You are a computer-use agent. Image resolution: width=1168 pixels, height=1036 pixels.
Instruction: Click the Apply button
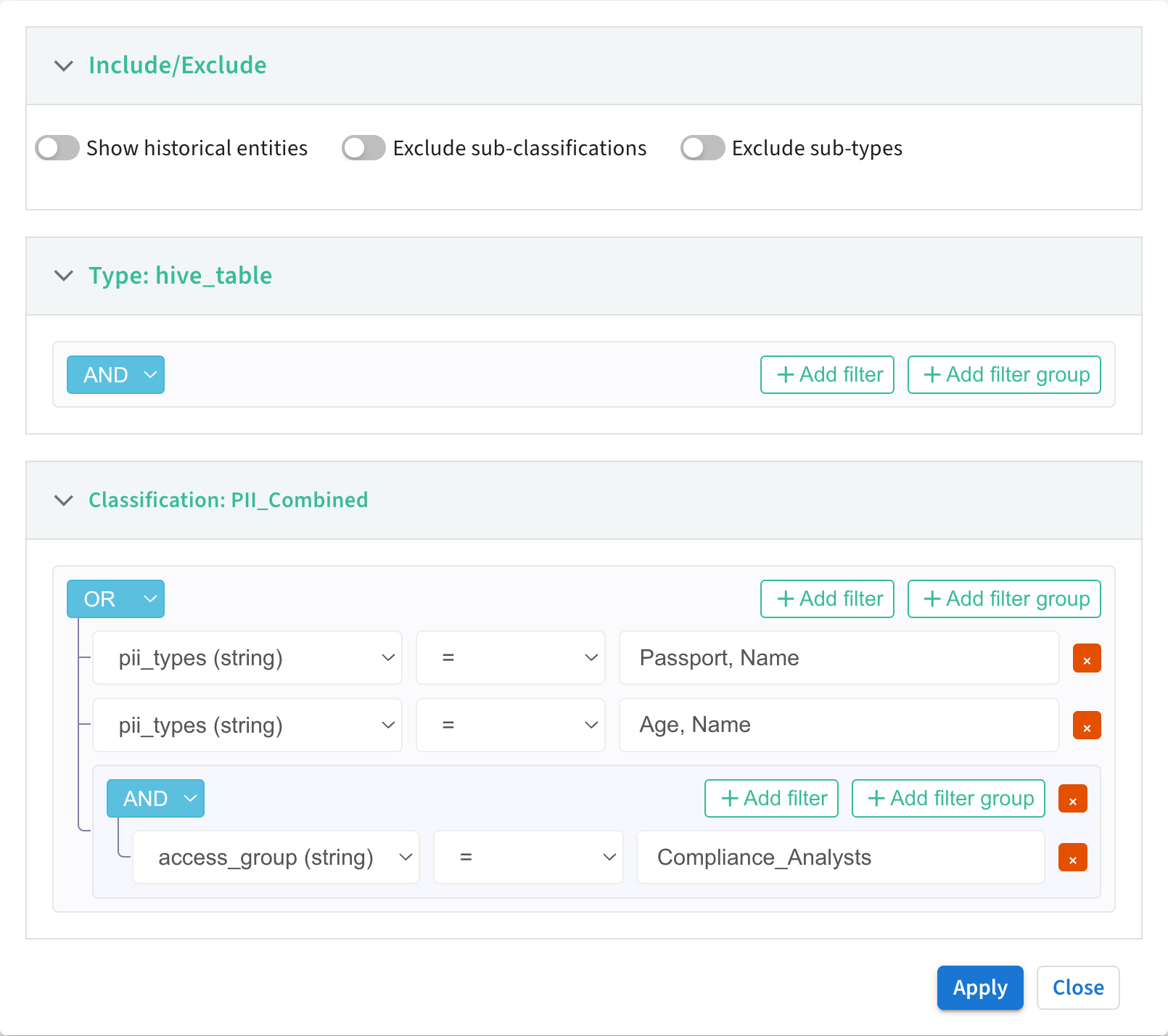click(979, 987)
